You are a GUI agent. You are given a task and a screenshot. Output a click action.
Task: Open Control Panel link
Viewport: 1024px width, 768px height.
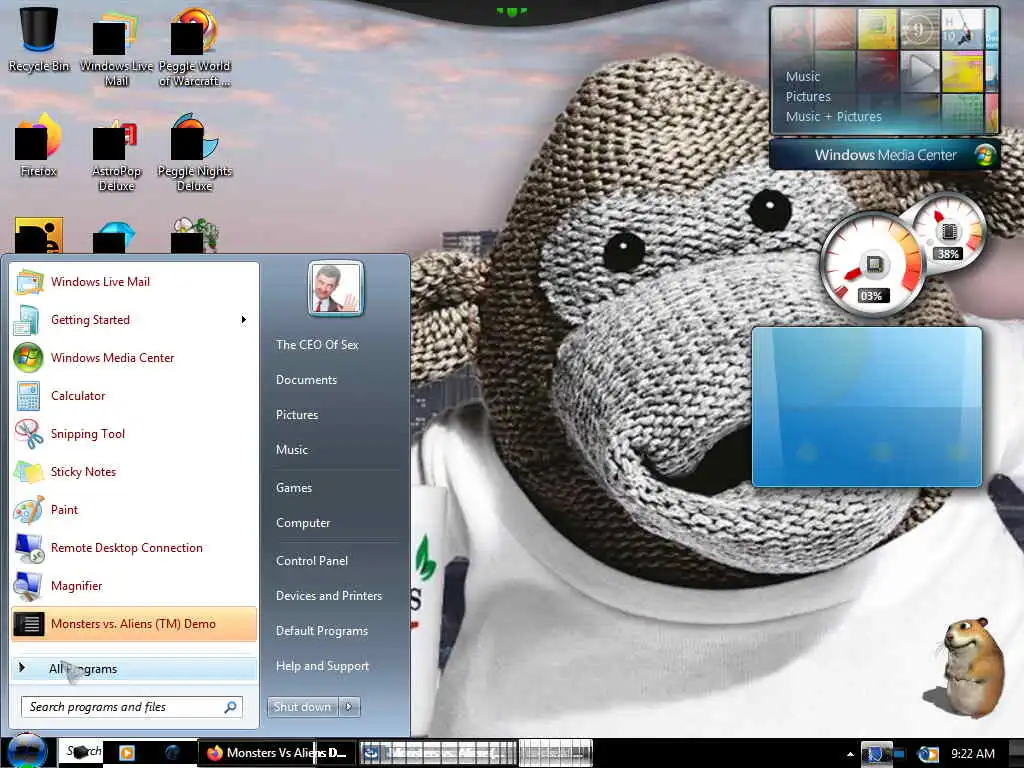point(312,560)
